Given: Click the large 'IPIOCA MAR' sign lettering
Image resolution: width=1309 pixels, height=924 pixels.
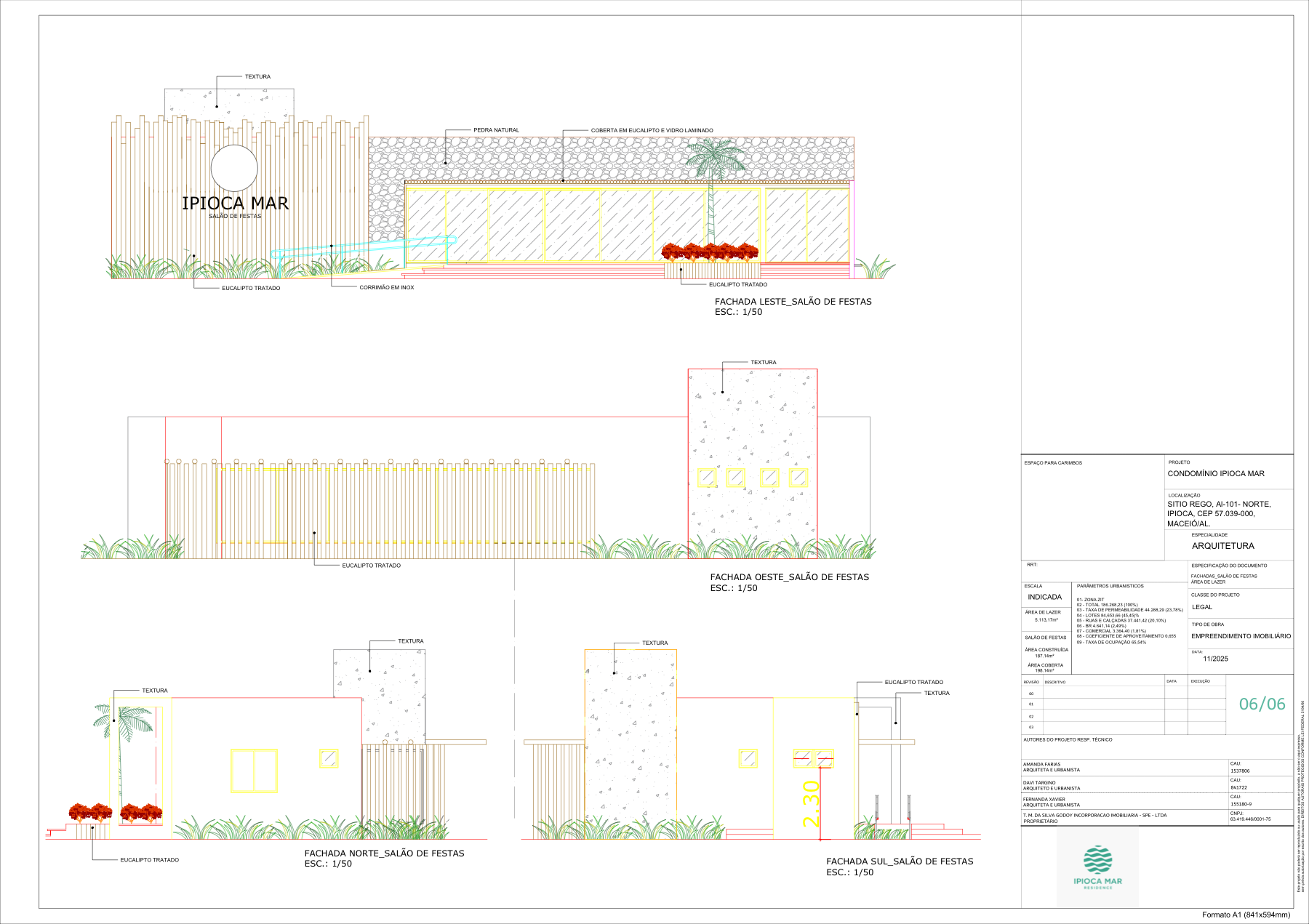Looking at the screenshot, I should point(235,203).
